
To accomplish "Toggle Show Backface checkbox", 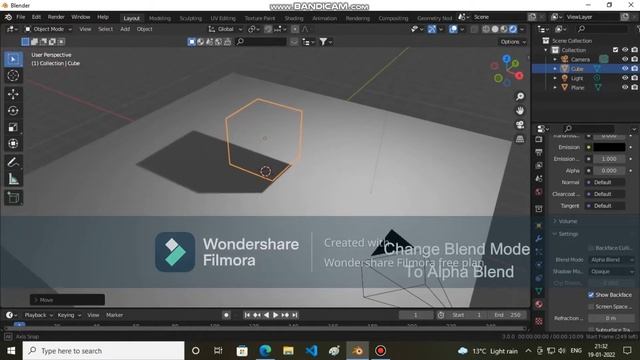I will click(x=591, y=295).
